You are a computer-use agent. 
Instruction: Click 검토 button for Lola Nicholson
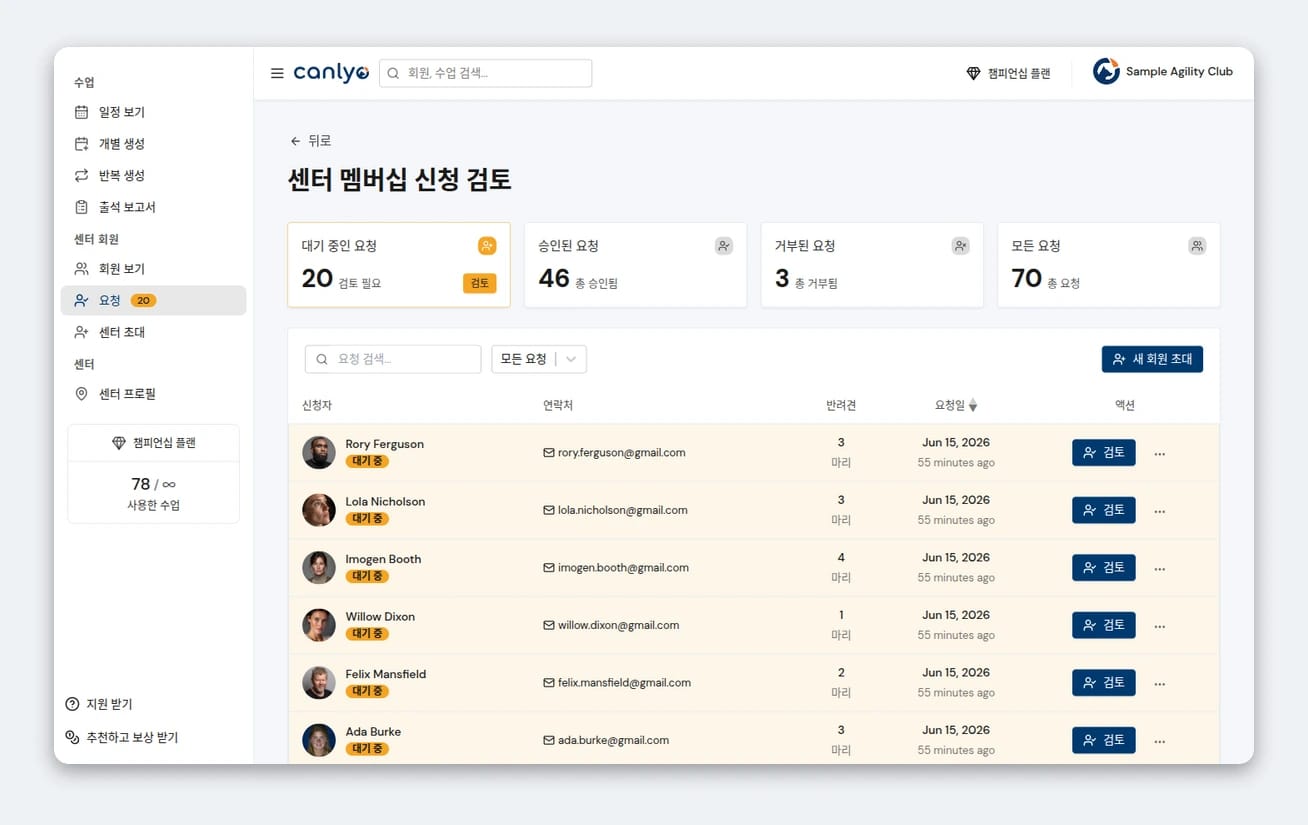point(1104,510)
